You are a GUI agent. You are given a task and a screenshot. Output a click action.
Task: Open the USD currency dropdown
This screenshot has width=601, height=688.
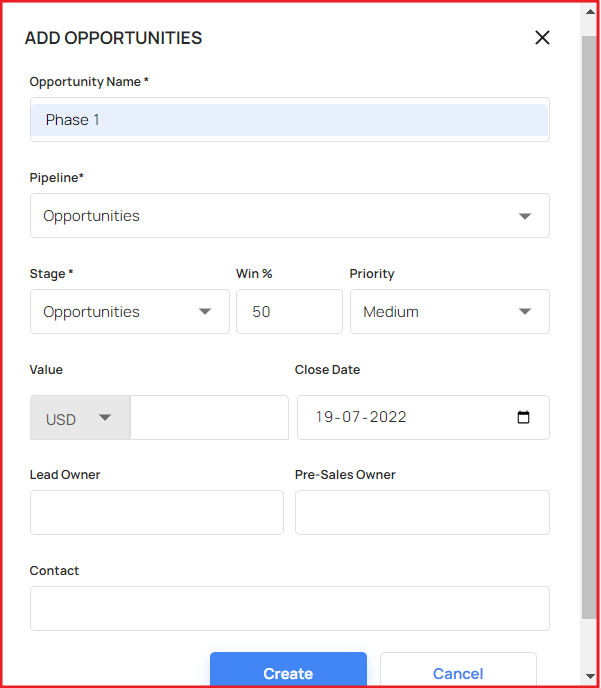(80, 418)
